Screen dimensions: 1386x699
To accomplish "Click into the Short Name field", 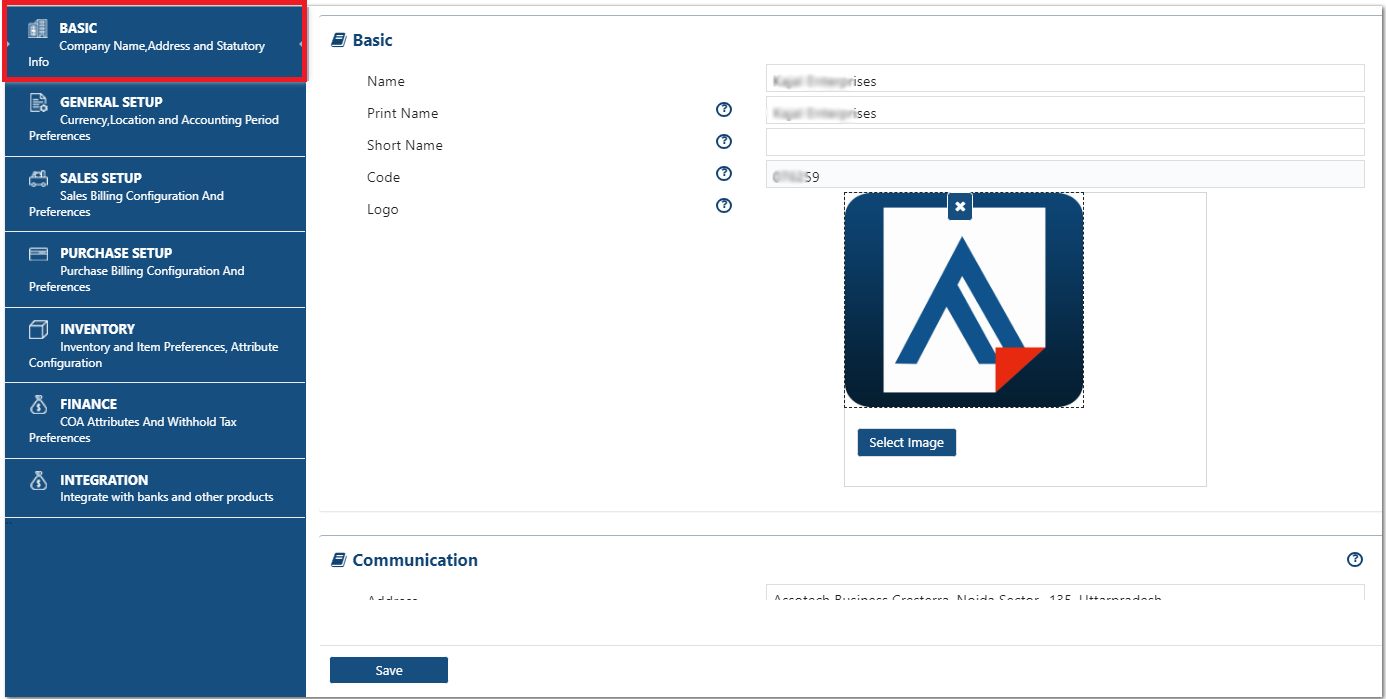I will 1065,142.
